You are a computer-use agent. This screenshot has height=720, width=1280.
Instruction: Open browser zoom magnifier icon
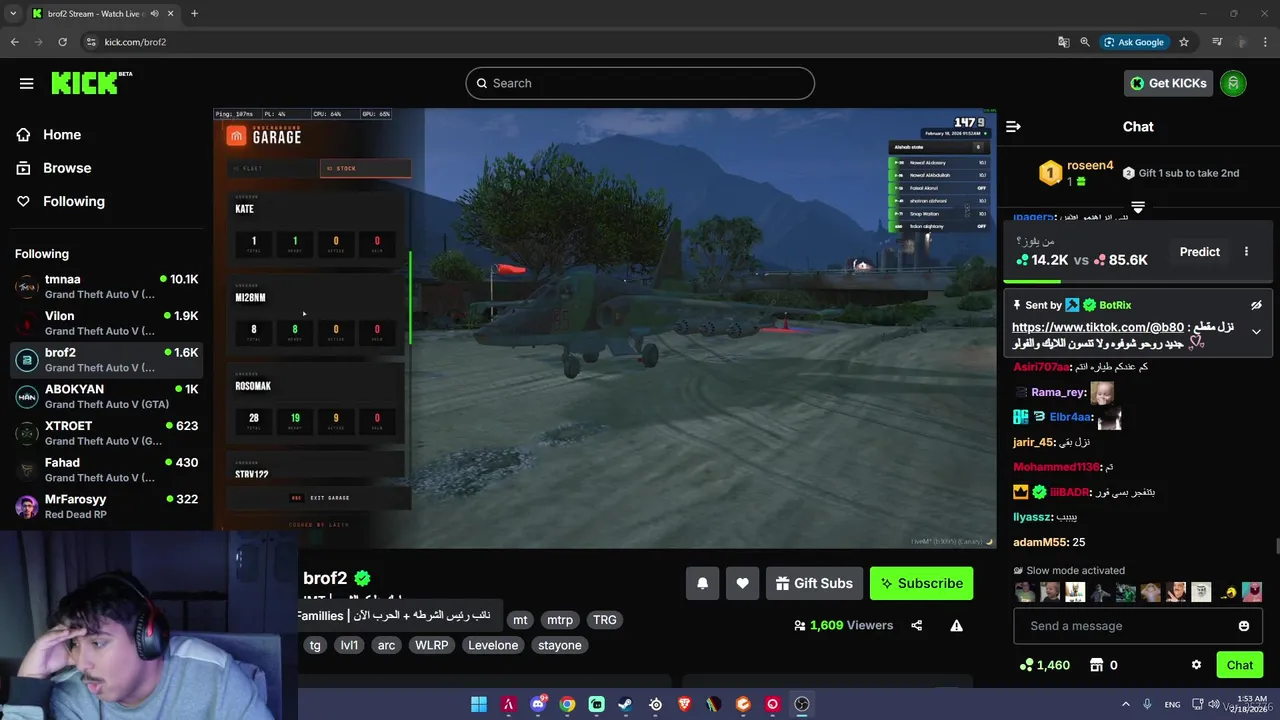click(x=1085, y=42)
